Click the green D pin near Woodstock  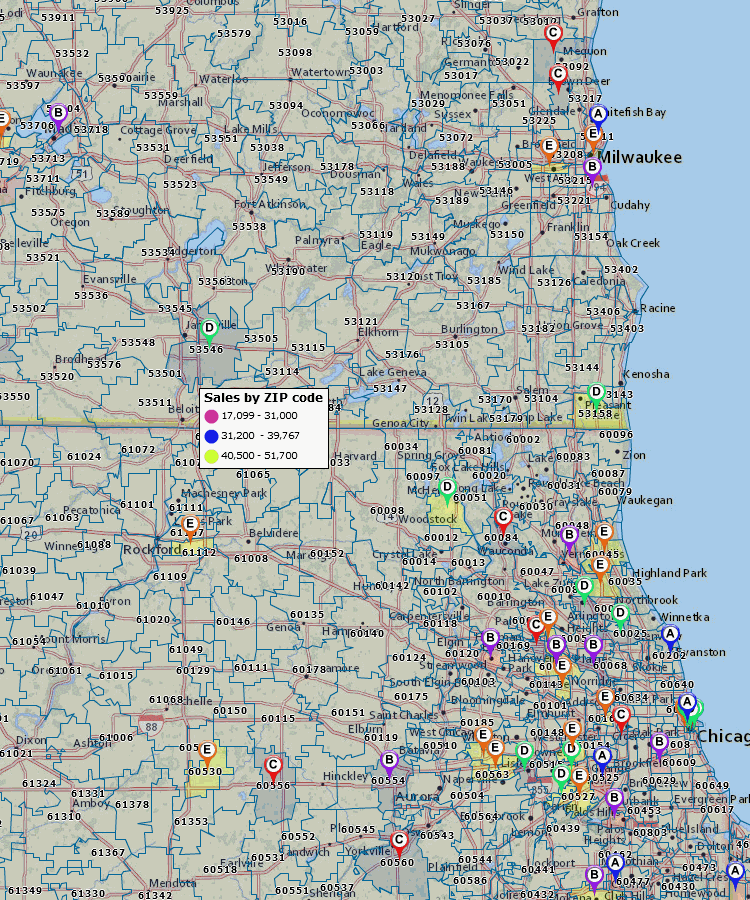(x=448, y=488)
